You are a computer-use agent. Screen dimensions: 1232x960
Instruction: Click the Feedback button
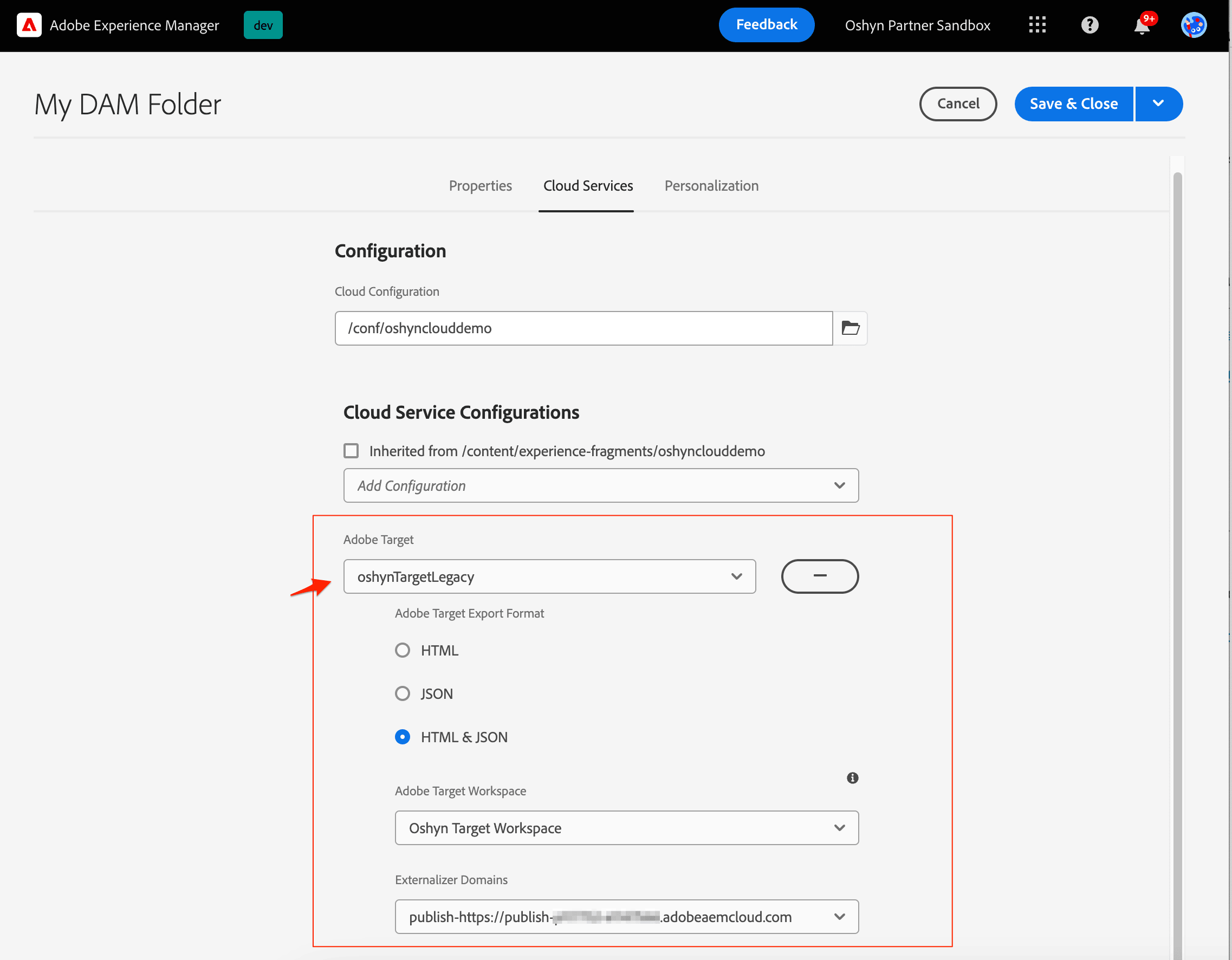click(x=766, y=25)
